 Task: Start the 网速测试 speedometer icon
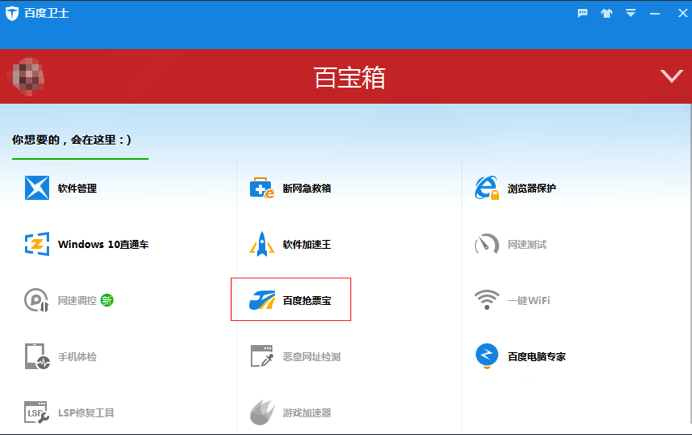click(487, 244)
